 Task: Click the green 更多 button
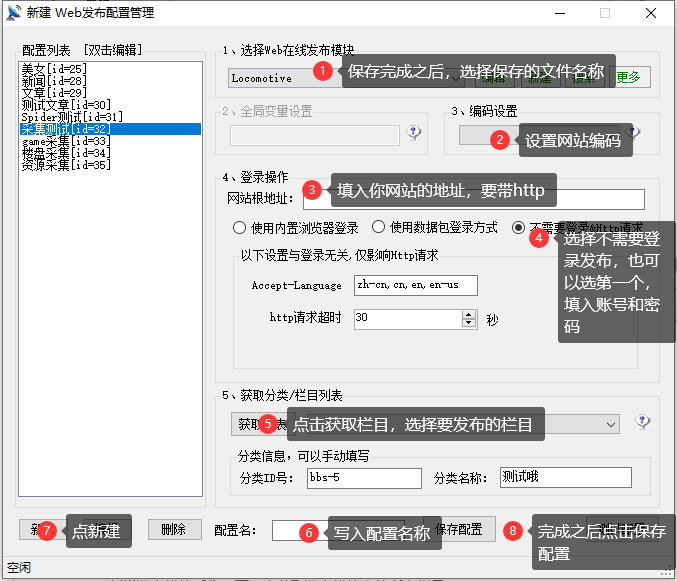tap(629, 77)
